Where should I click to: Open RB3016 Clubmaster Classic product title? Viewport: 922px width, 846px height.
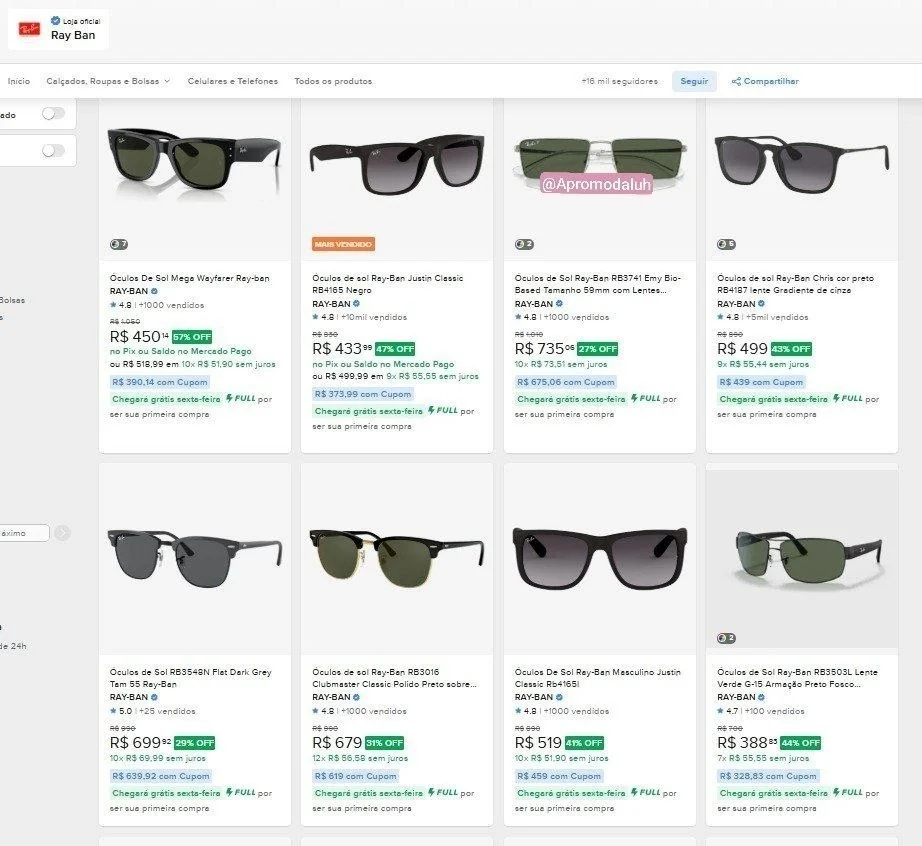[394, 678]
